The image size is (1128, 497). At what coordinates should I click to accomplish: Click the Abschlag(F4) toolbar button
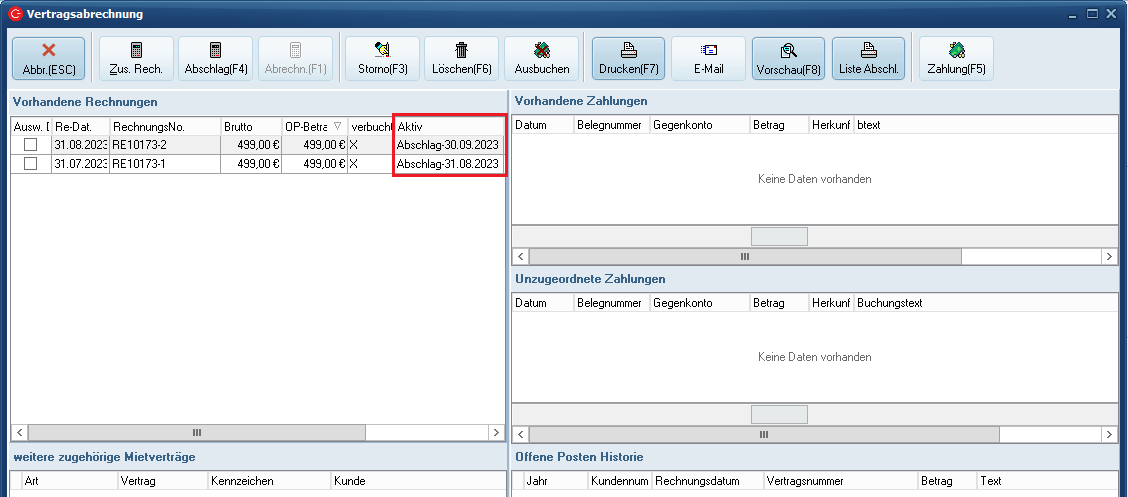[216, 59]
